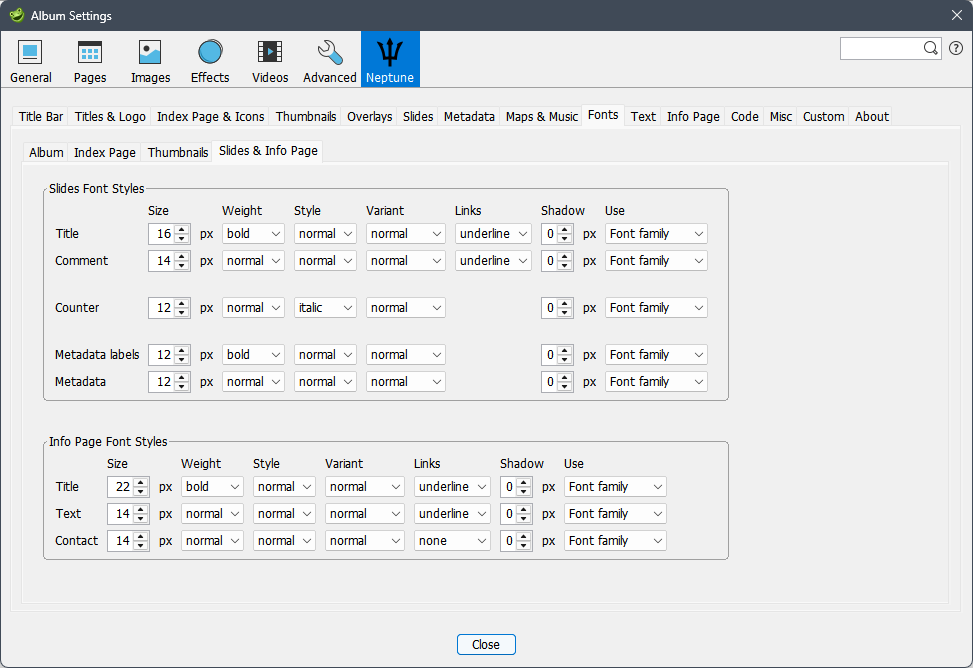Screen dimensions: 973x668
Task: Switch to the Slides main tab
Action: [x=418, y=117]
